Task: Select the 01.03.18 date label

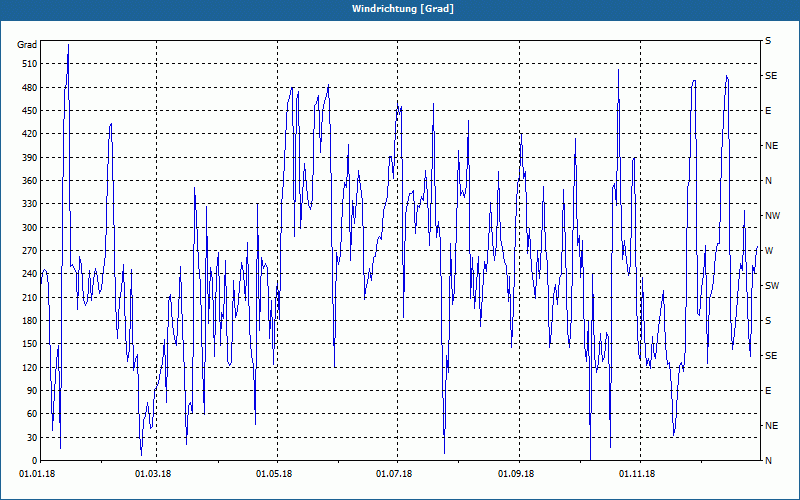Action: (x=153, y=474)
